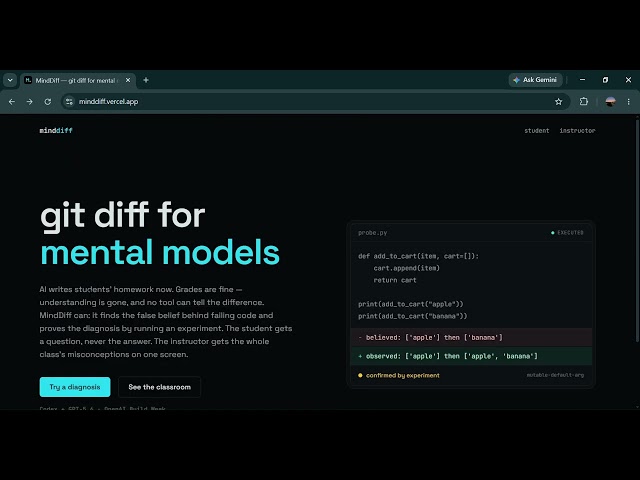The image size is (640, 480).
Task: Click the See the classroom button
Action: [x=159, y=387]
